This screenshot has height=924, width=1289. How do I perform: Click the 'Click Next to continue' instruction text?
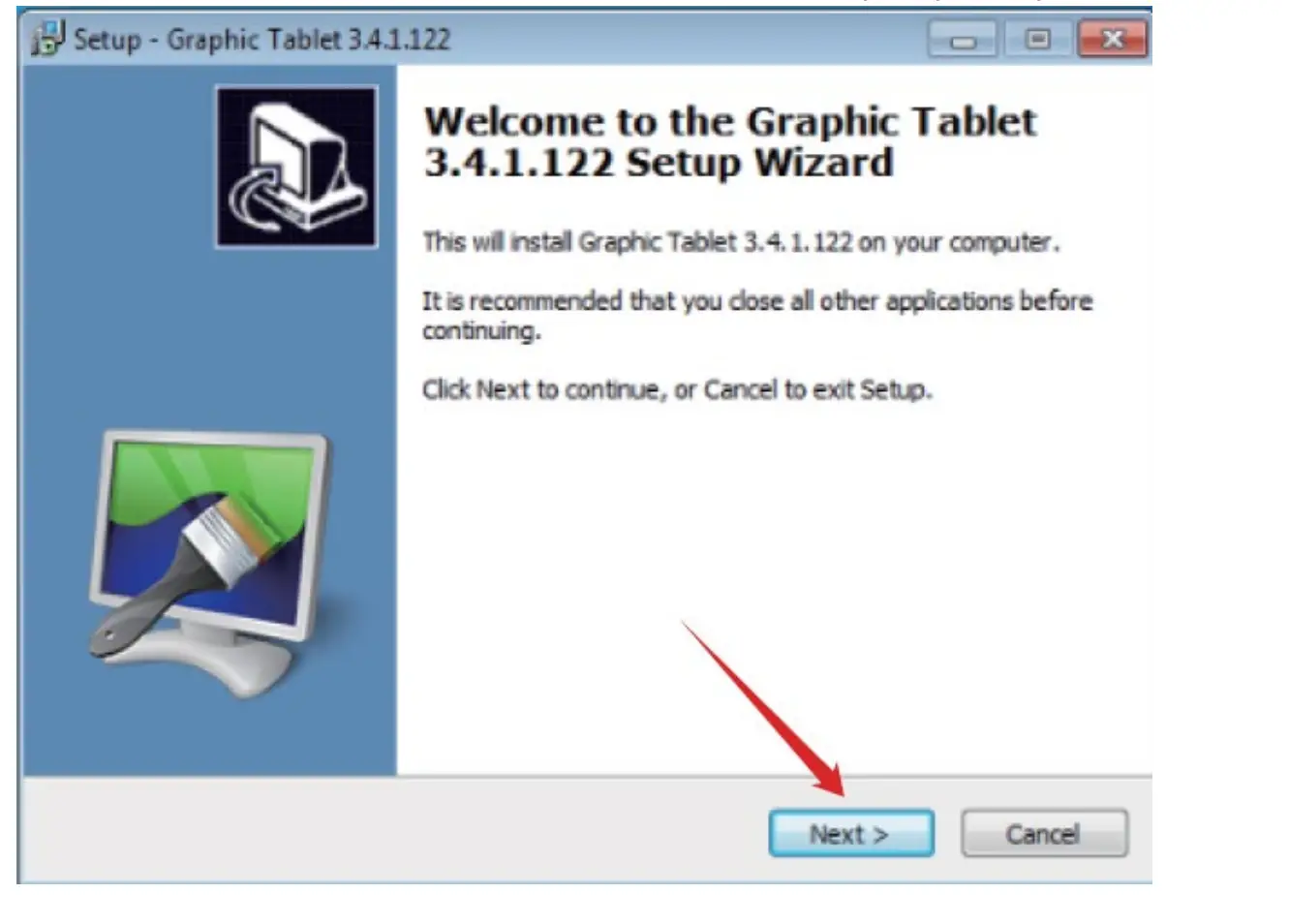coord(677,389)
